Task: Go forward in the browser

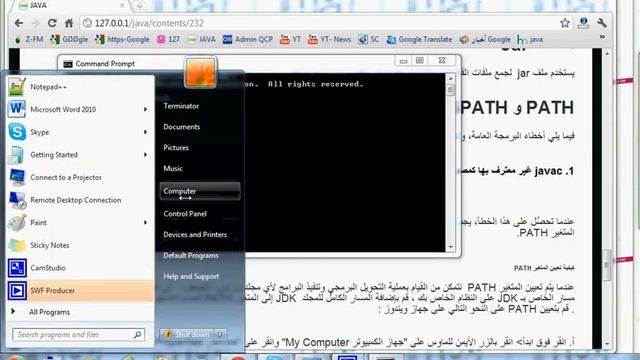Action: tap(36, 23)
